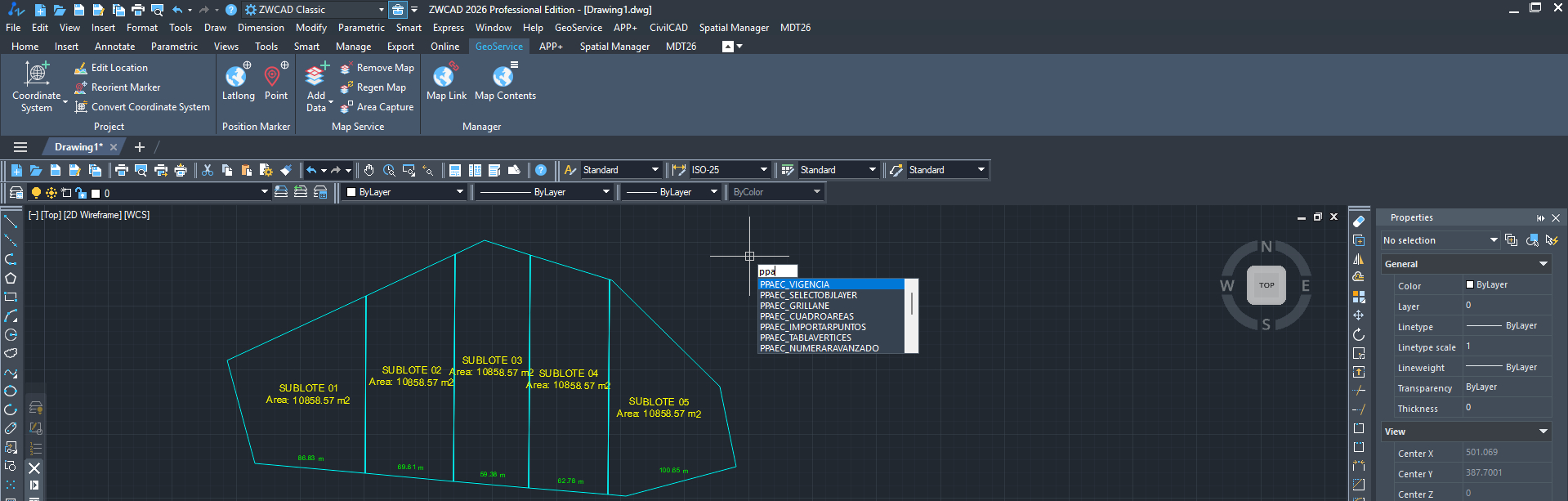Image resolution: width=1568 pixels, height=501 pixels.
Task: Open the Draw menu
Action: click(215, 28)
